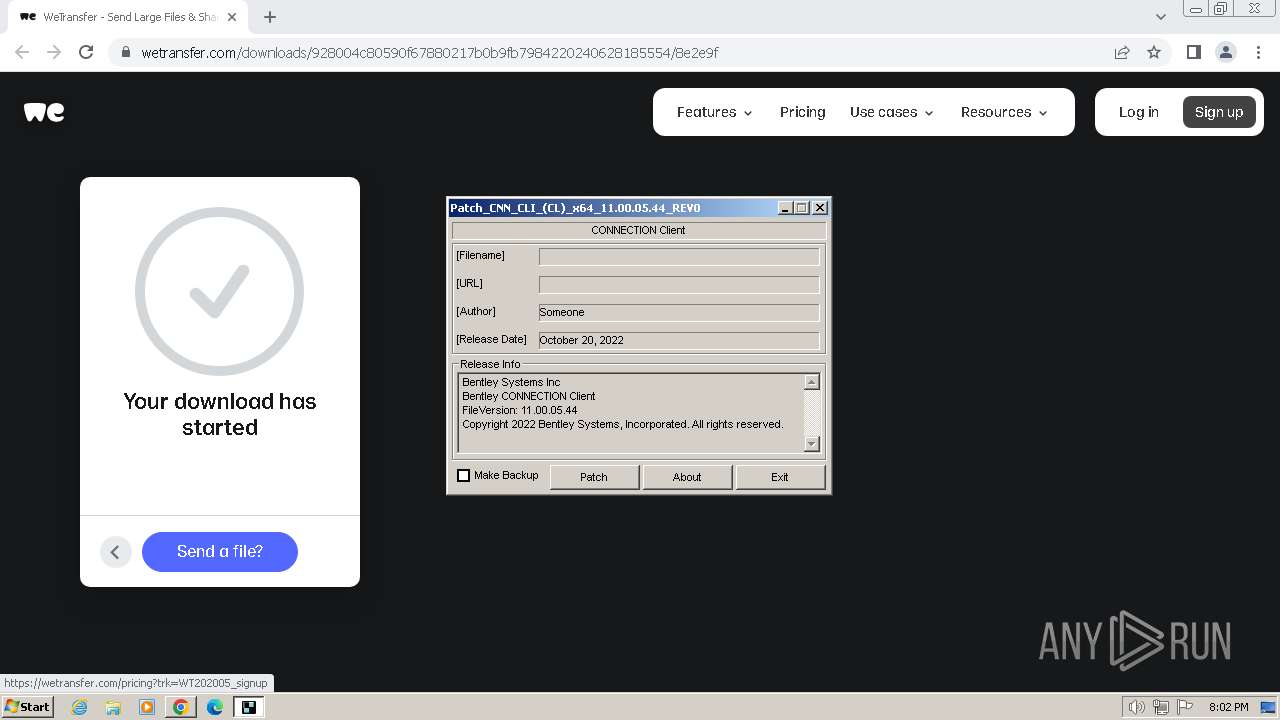Expand the Use cases menu
The width and height of the screenshot is (1280, 720).
pyautogui.click(x=891, y=112)
